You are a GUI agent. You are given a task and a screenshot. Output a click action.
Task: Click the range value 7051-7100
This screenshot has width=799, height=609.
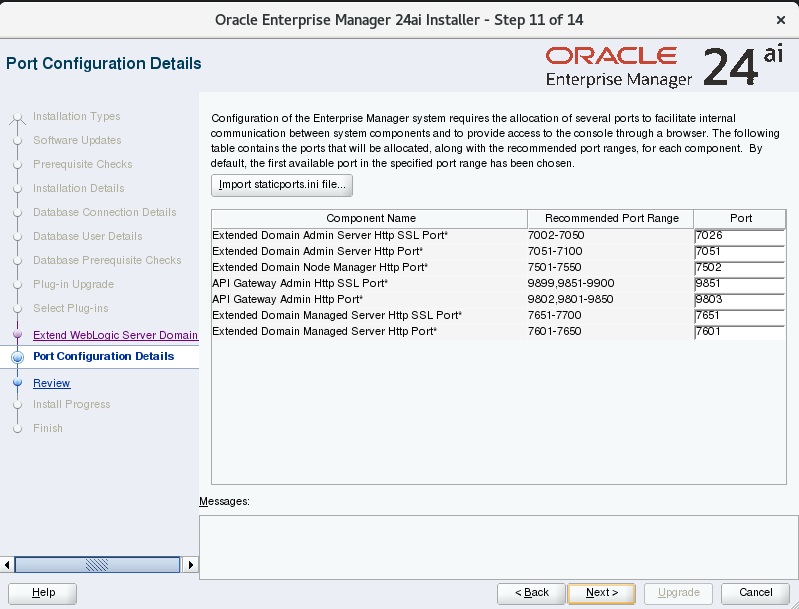click(x=555, y=252)
